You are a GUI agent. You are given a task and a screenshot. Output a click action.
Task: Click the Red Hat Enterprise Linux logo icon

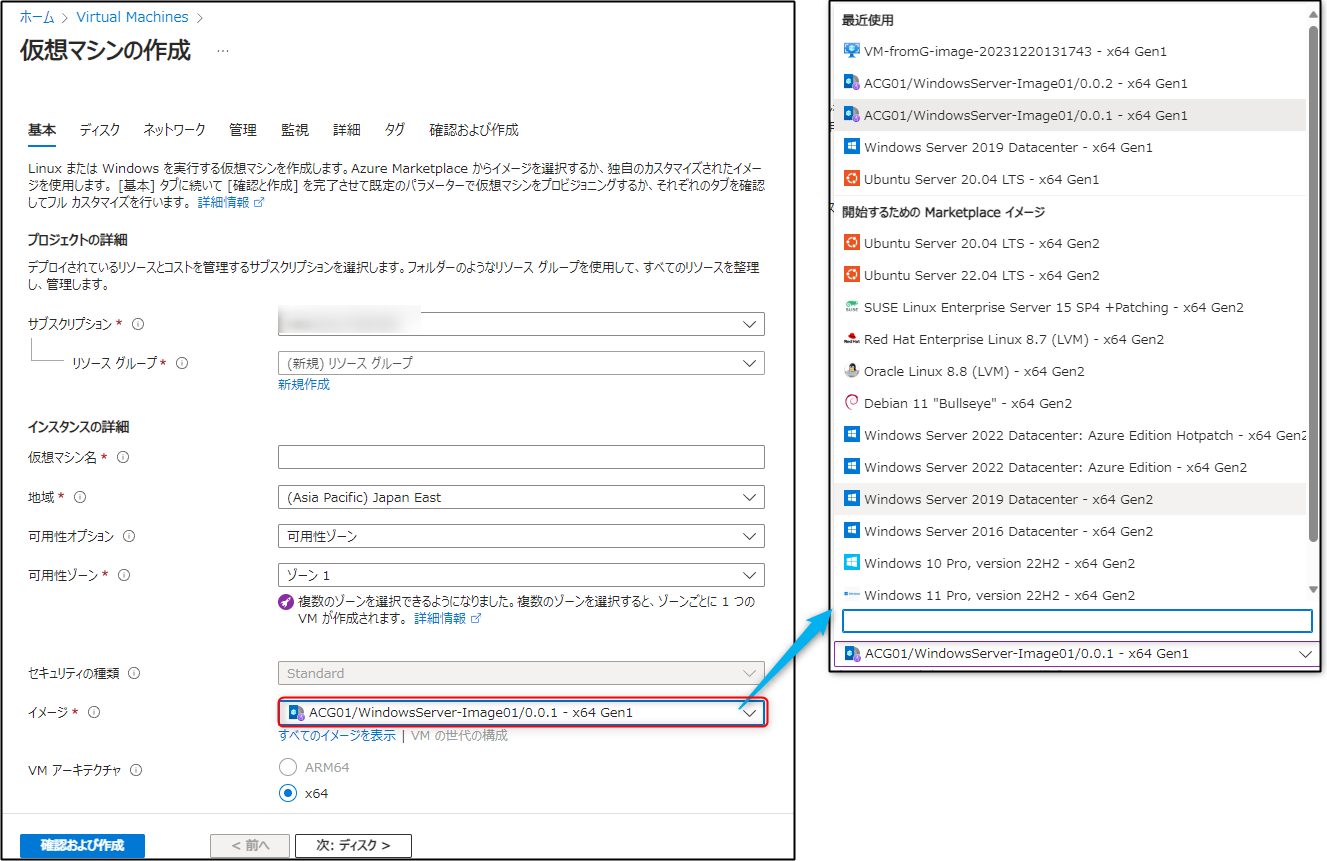[x=852, y=339]
